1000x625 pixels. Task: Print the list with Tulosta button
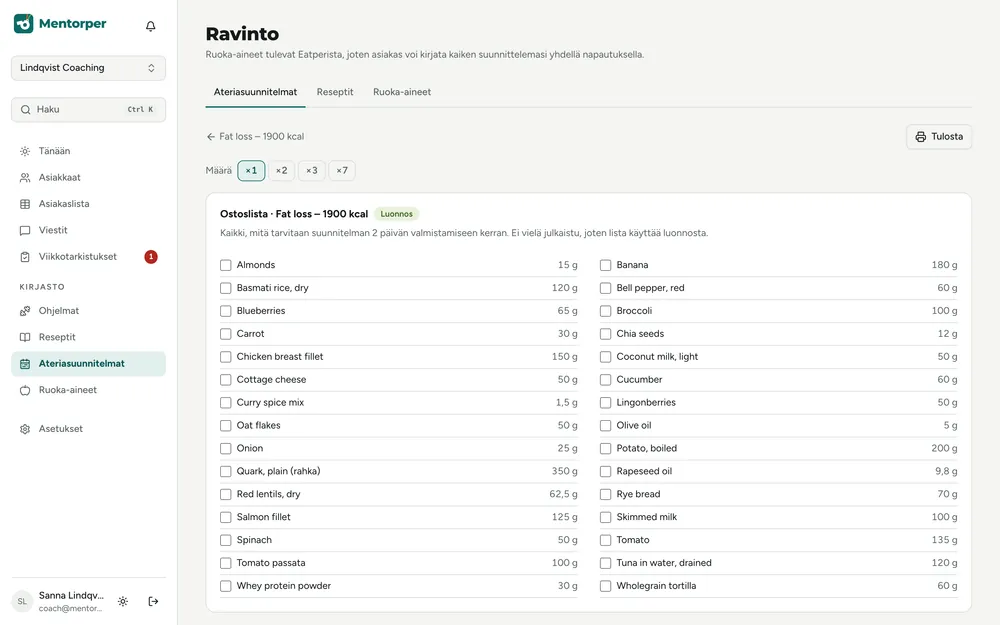939,136
